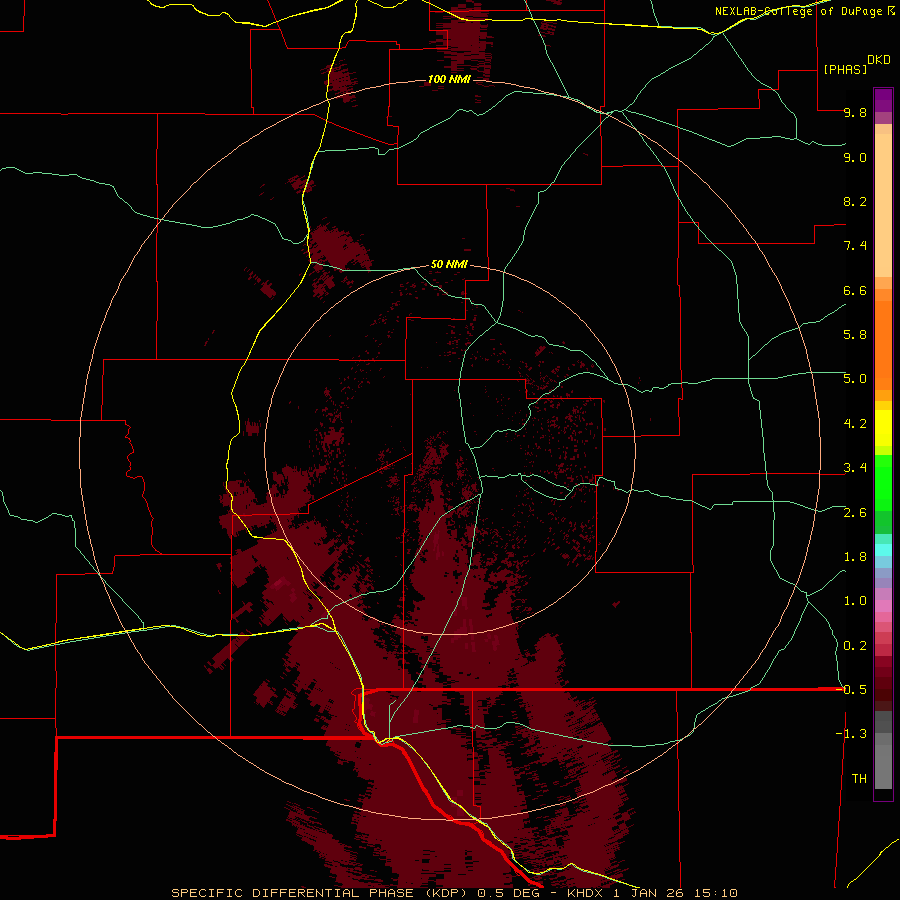Image resolution: width=900 pixels, height=900 pixels.
Task: Click the yellow segment of the color bar
Action: pyautogui.click(x=883, y=428)
